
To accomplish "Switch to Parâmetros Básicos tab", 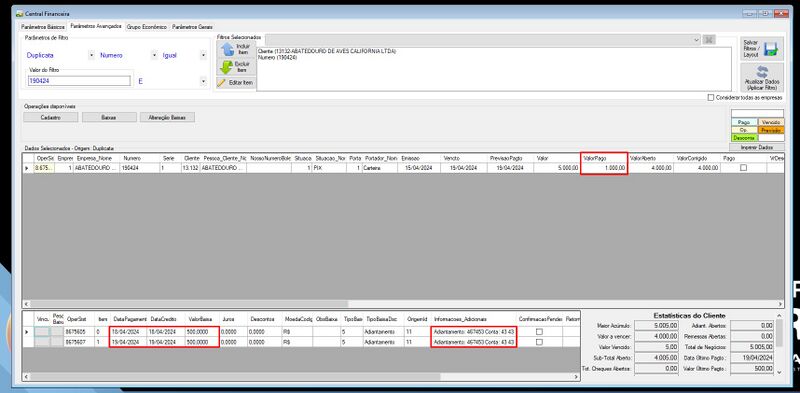I will (x=43, y=27).
